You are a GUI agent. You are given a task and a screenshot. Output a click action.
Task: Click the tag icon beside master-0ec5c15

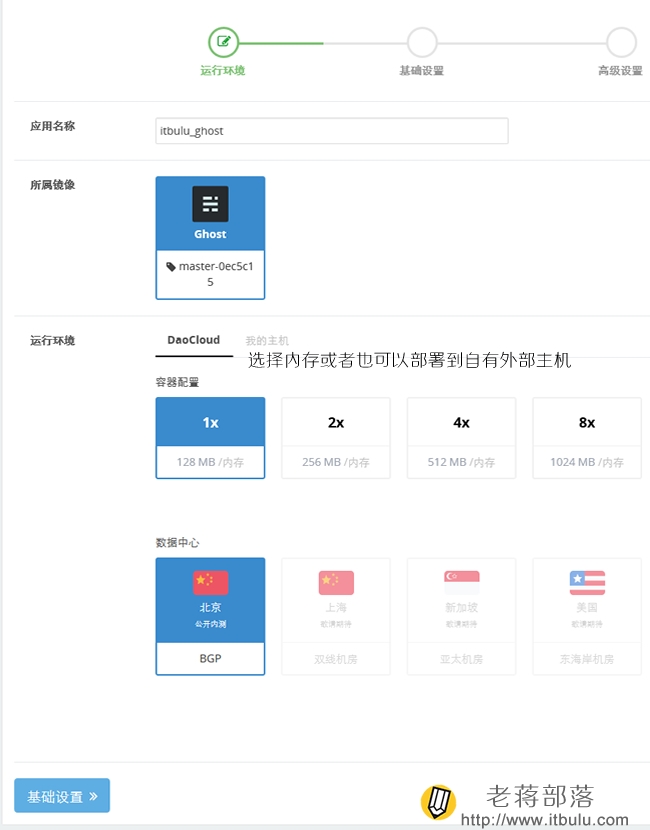171,266
